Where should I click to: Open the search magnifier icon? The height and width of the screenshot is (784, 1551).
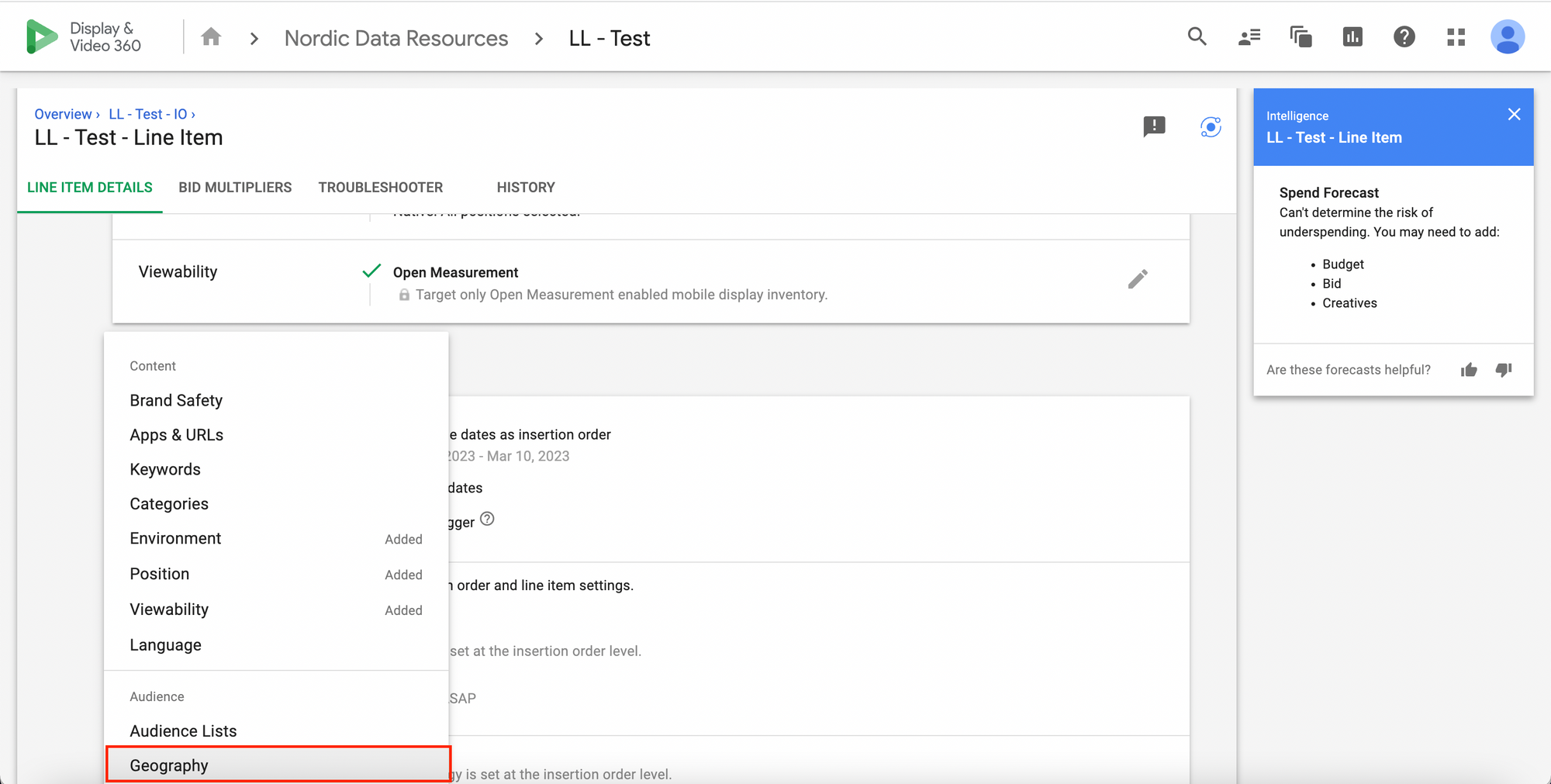click(1197, 36)
